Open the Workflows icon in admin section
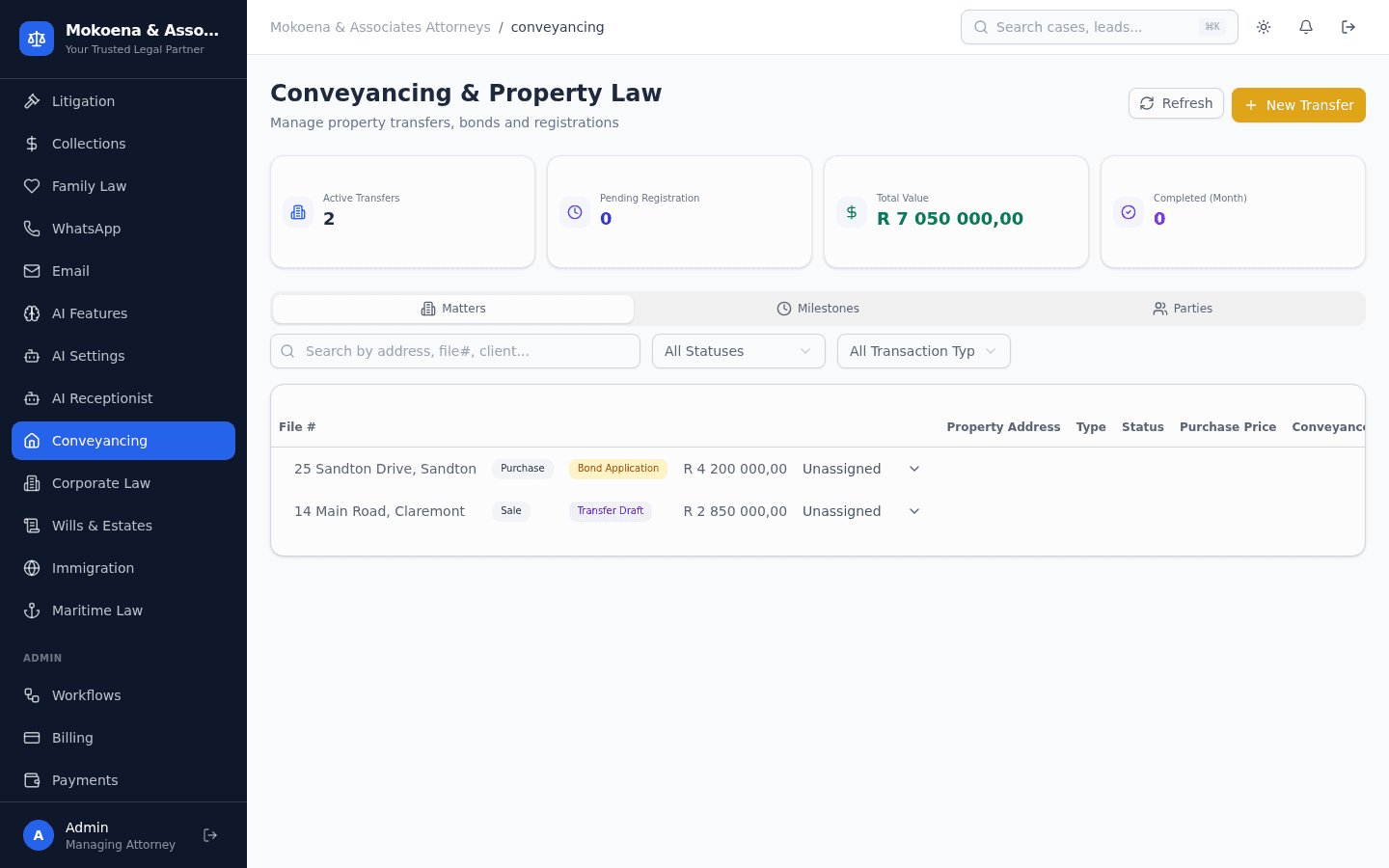The width and height of the screenshot is (1389, 868). [32, 695]
